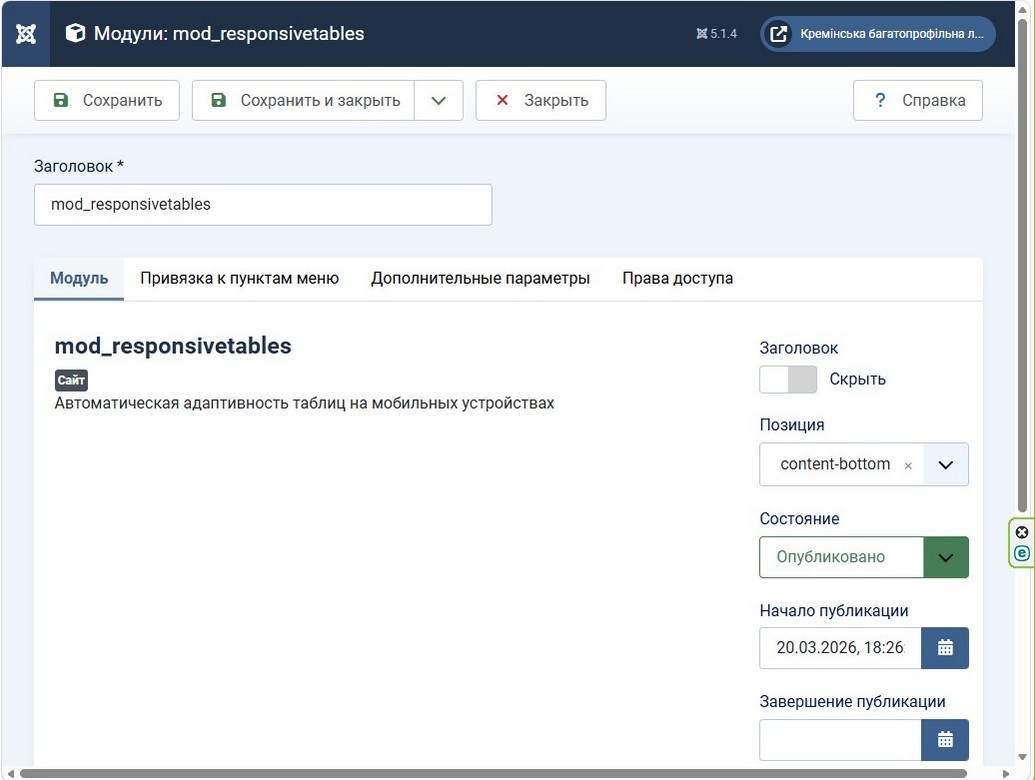Click the mod_responsivetables heading text
Viewport: 1035px width, 780px height.
click(x=173, y=346)
